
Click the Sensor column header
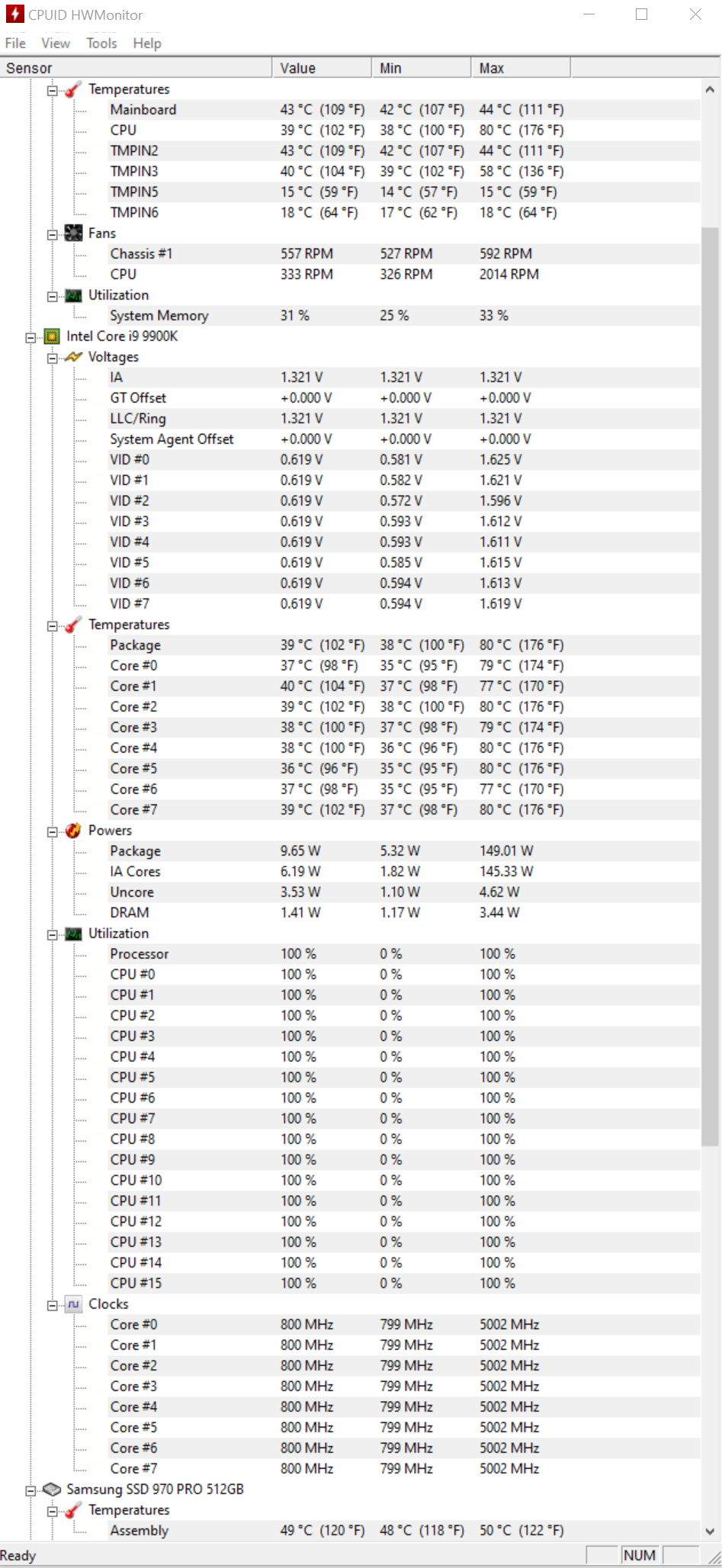point(136,68)
